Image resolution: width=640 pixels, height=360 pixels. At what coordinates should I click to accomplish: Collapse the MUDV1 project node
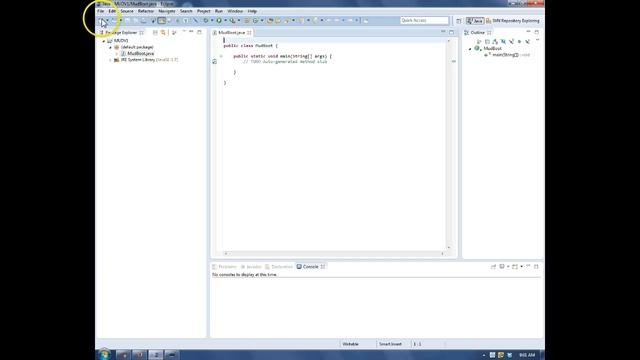pyautogui.click(x=104, y=41)
